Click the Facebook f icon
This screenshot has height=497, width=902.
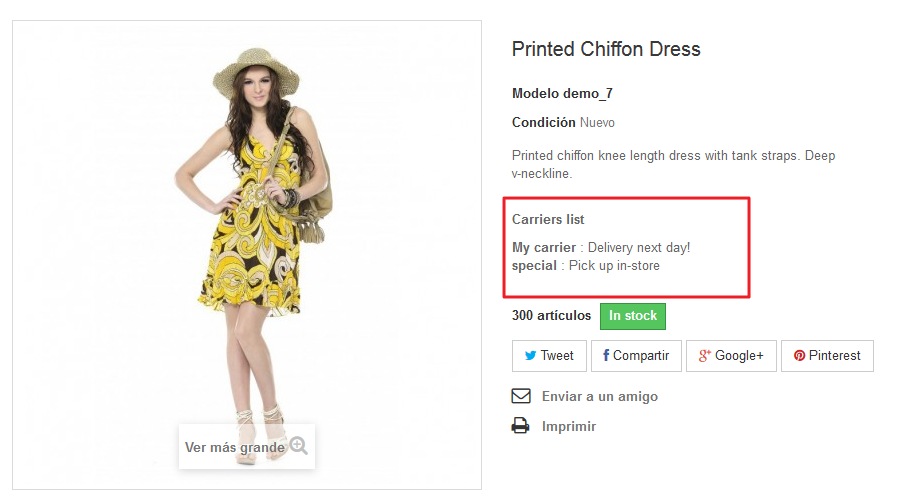pos(606,355)
